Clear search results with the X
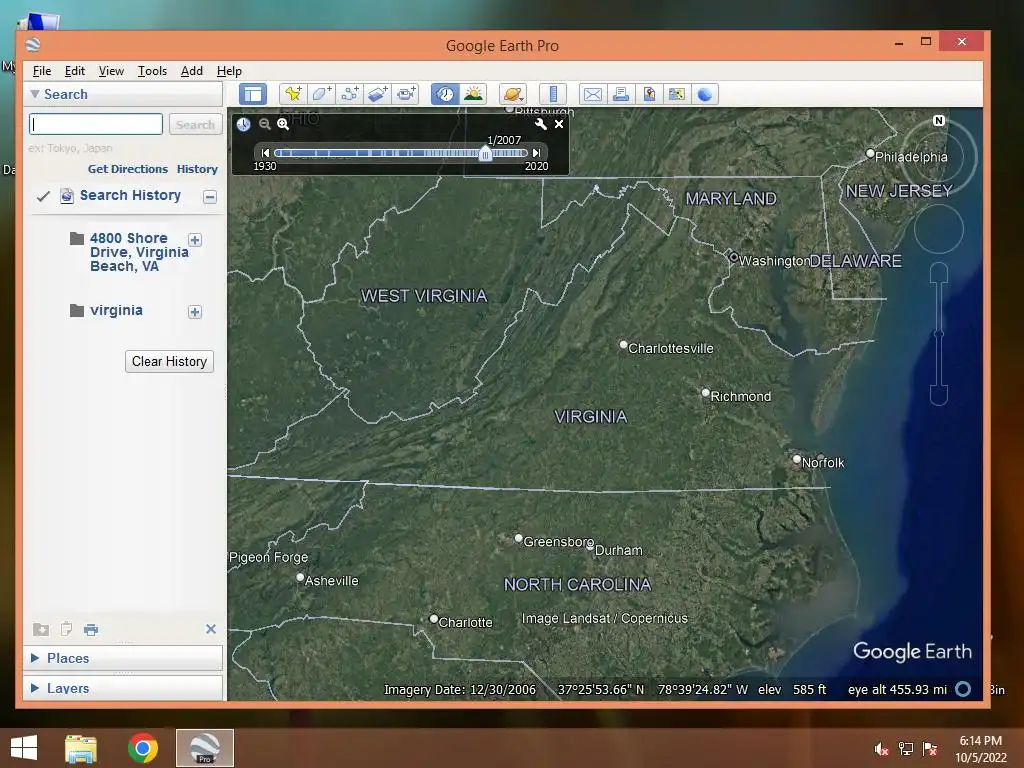1024x768 pixels. tap(210, 629)
